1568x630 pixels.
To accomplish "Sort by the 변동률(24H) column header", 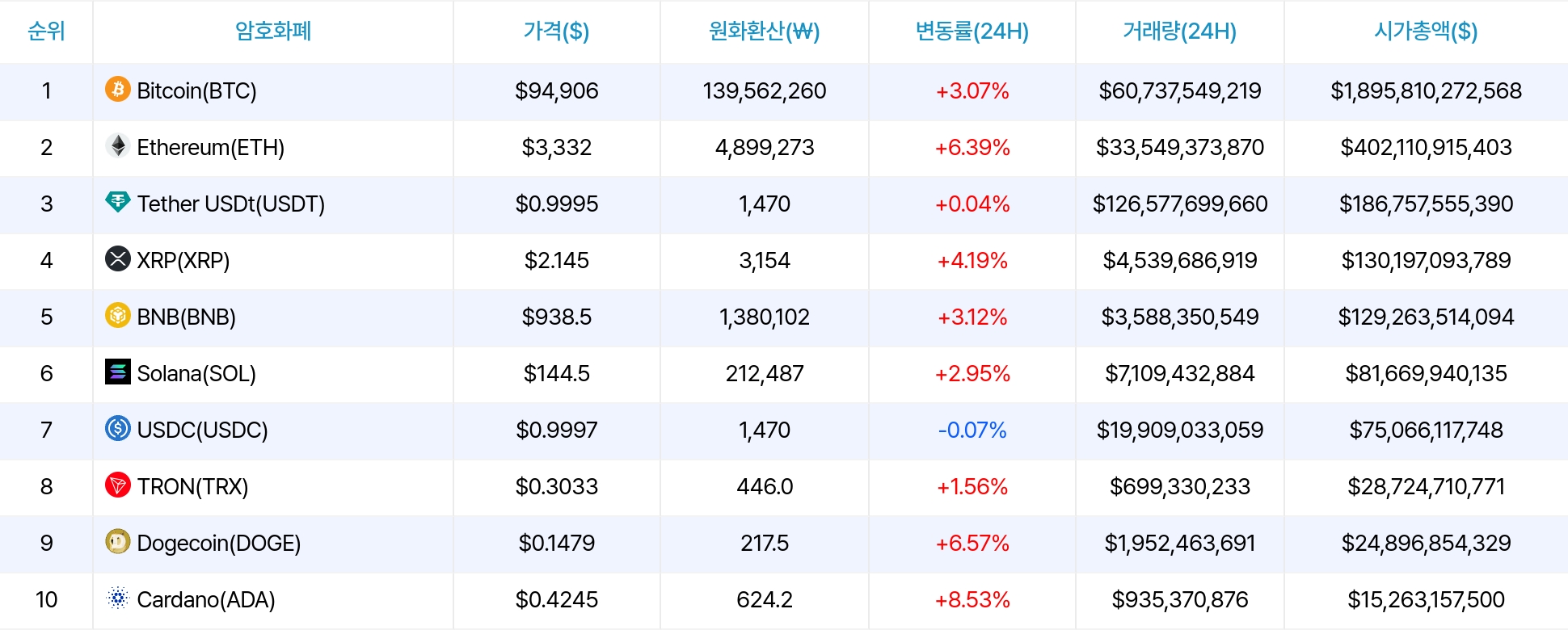I will (972, 31).
